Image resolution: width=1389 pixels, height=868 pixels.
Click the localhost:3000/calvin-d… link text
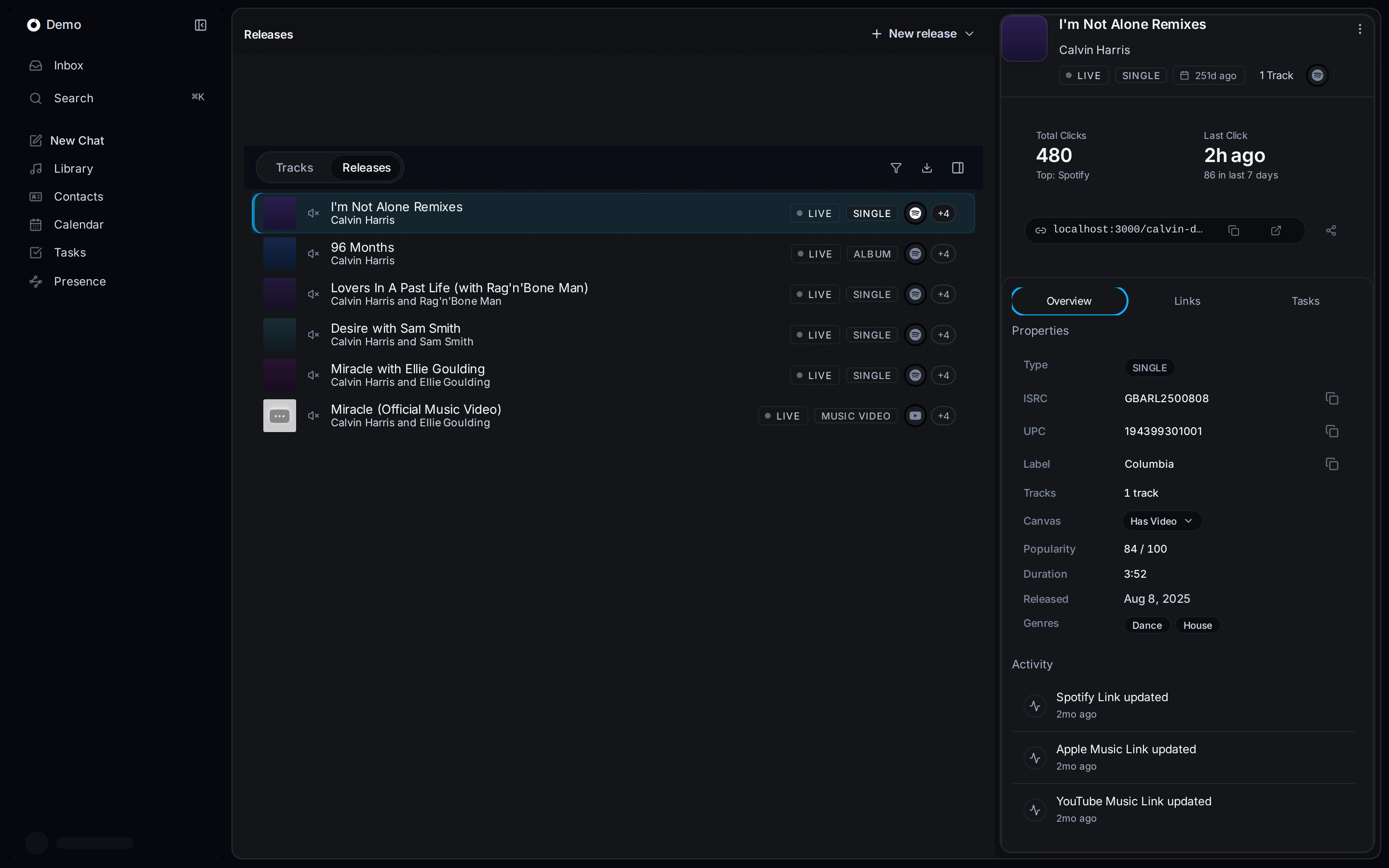point(1128,229)
